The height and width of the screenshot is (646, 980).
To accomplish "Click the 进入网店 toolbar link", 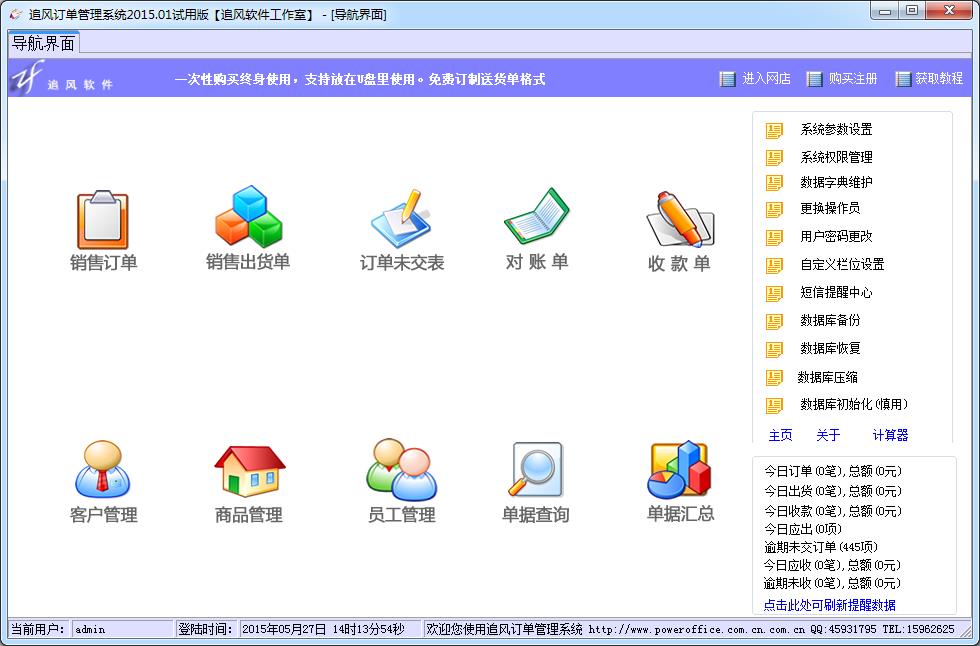I will pyautogui.click(x=756, y=79).
